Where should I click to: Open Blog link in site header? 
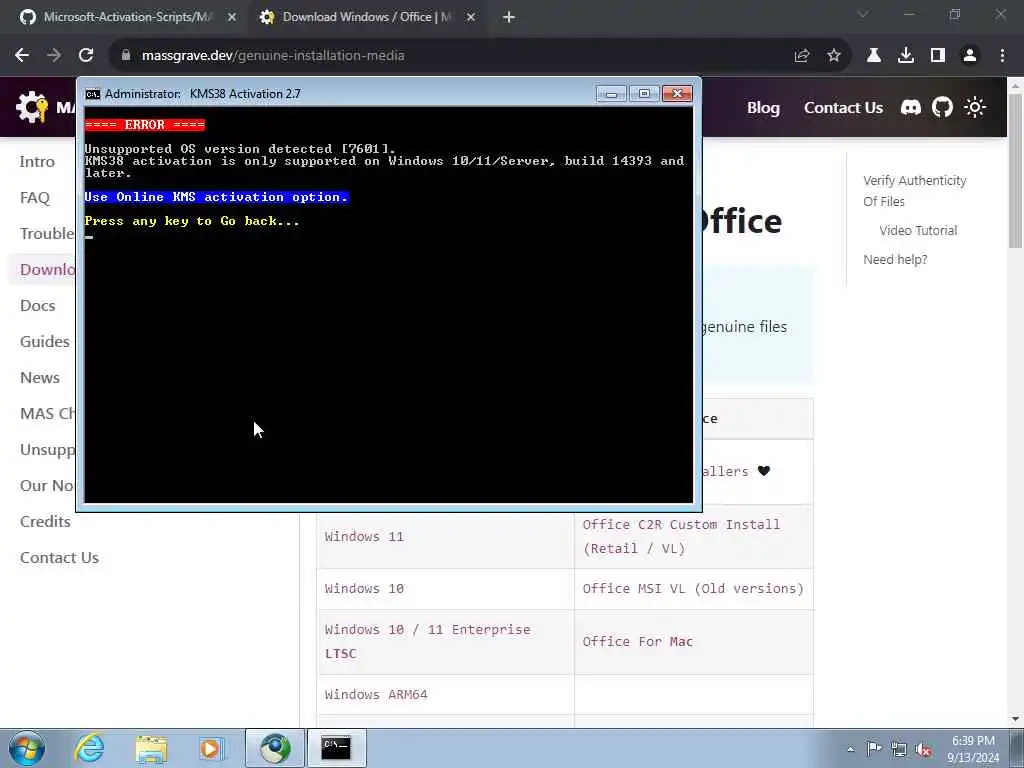[x=763, y=108]
